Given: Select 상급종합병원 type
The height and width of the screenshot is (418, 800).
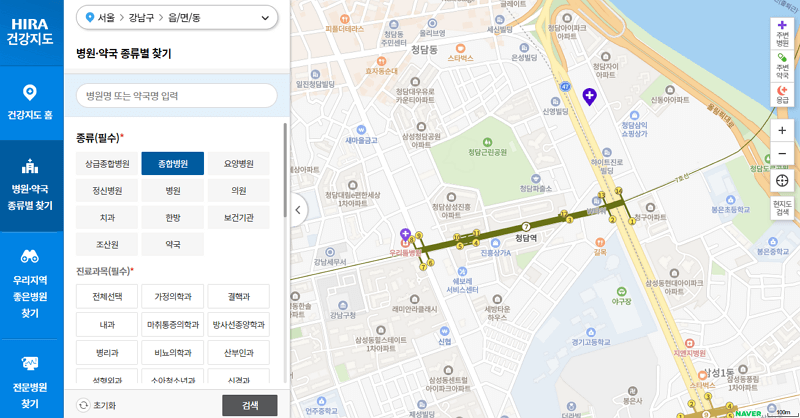Looking at the screenshot, I should tap(107, 164).
